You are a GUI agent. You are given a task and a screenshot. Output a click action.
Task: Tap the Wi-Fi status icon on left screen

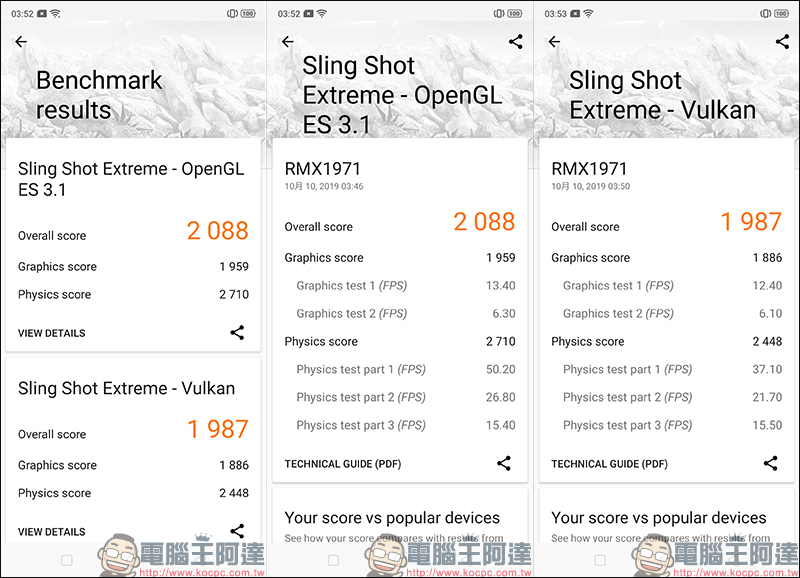coord(55,14)
